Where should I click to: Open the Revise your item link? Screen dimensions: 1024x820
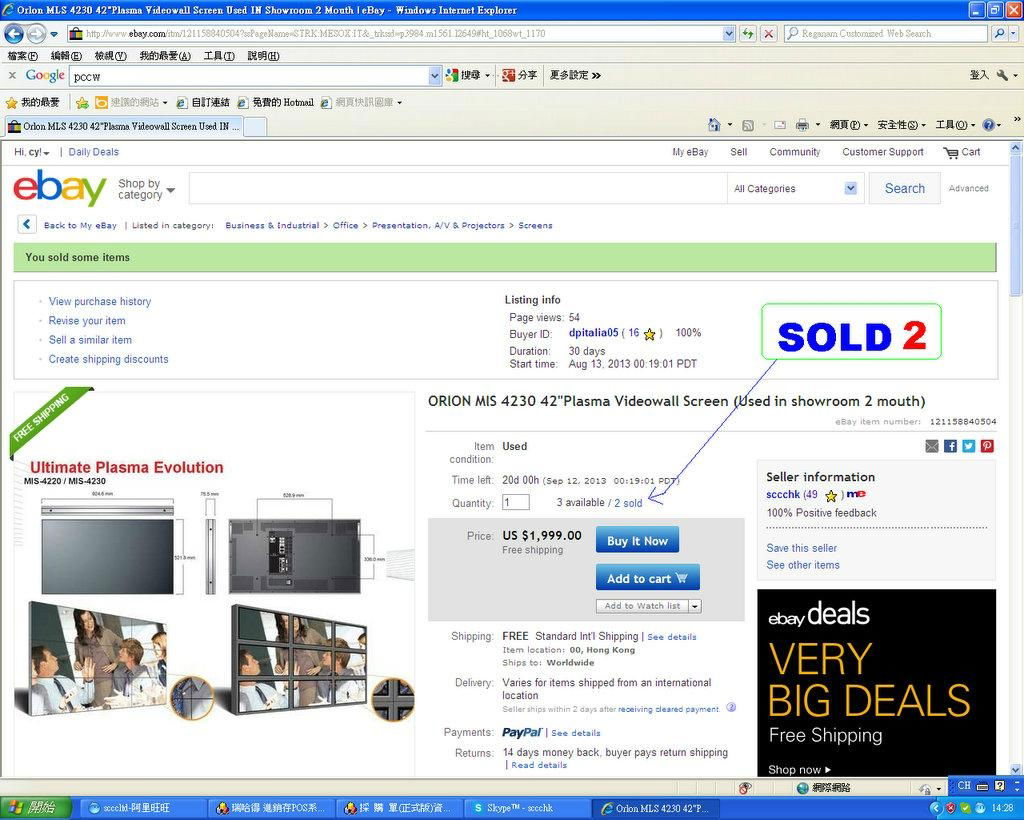point(87,321)
